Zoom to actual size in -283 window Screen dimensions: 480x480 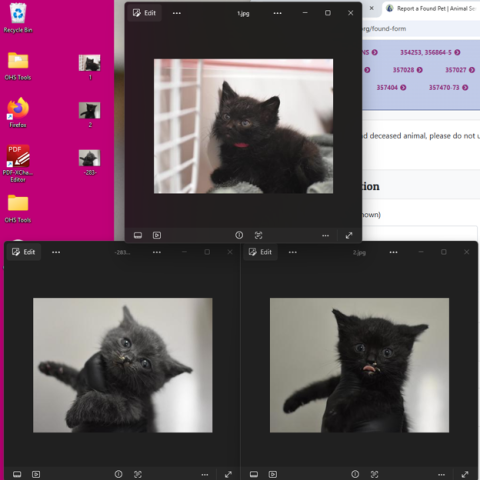pyautogui.click(x=138, y=474)
